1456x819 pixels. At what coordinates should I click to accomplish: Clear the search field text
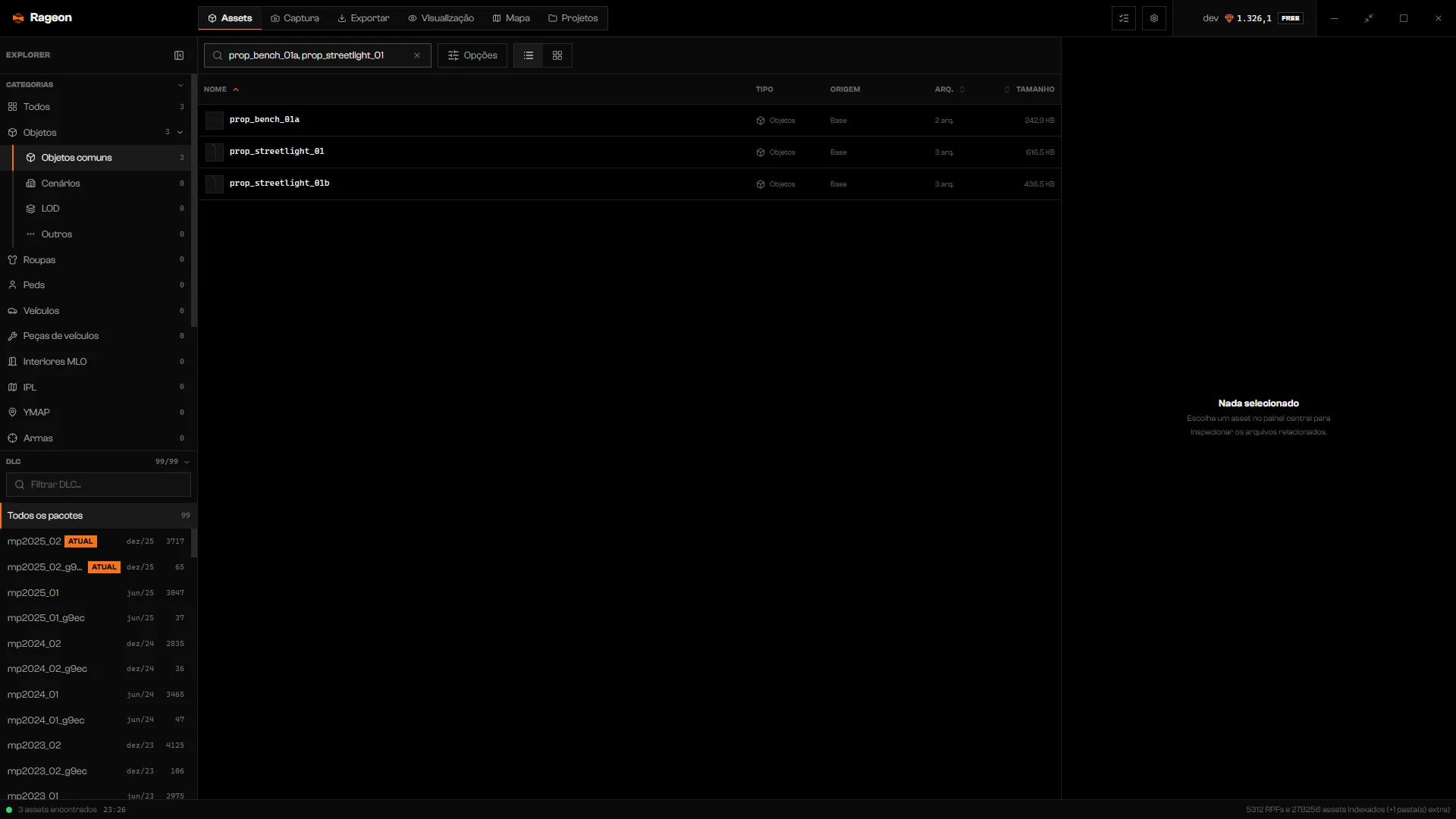[x=417, y=55]
